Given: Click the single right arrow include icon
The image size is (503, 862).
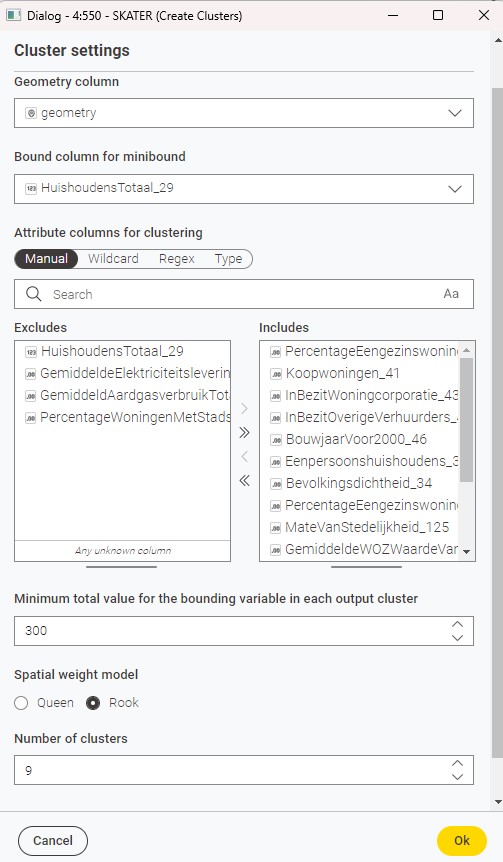Looking at the screenshot, I should point(245,408).
